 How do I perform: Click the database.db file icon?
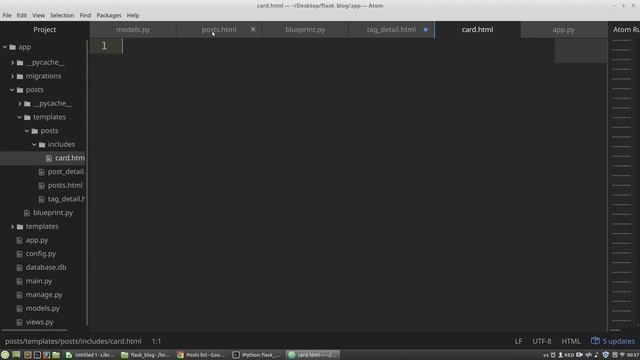pos(19,268)
